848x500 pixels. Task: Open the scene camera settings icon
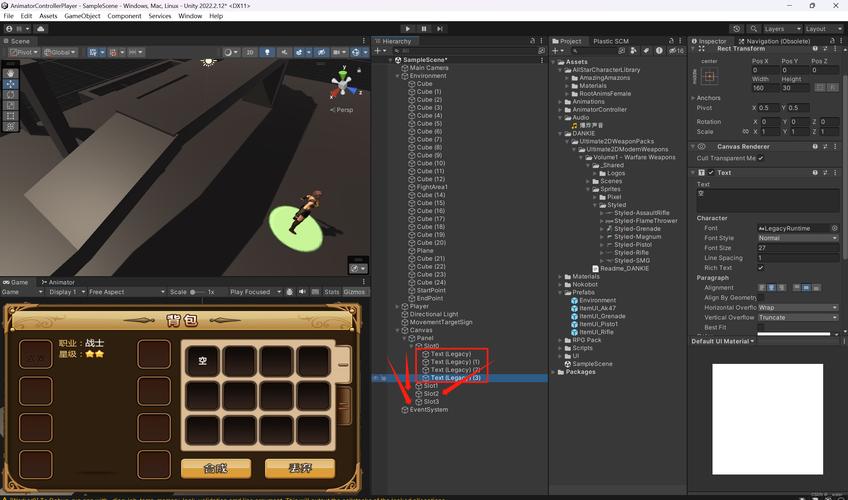pyautogui.click(x=339, y=52)
